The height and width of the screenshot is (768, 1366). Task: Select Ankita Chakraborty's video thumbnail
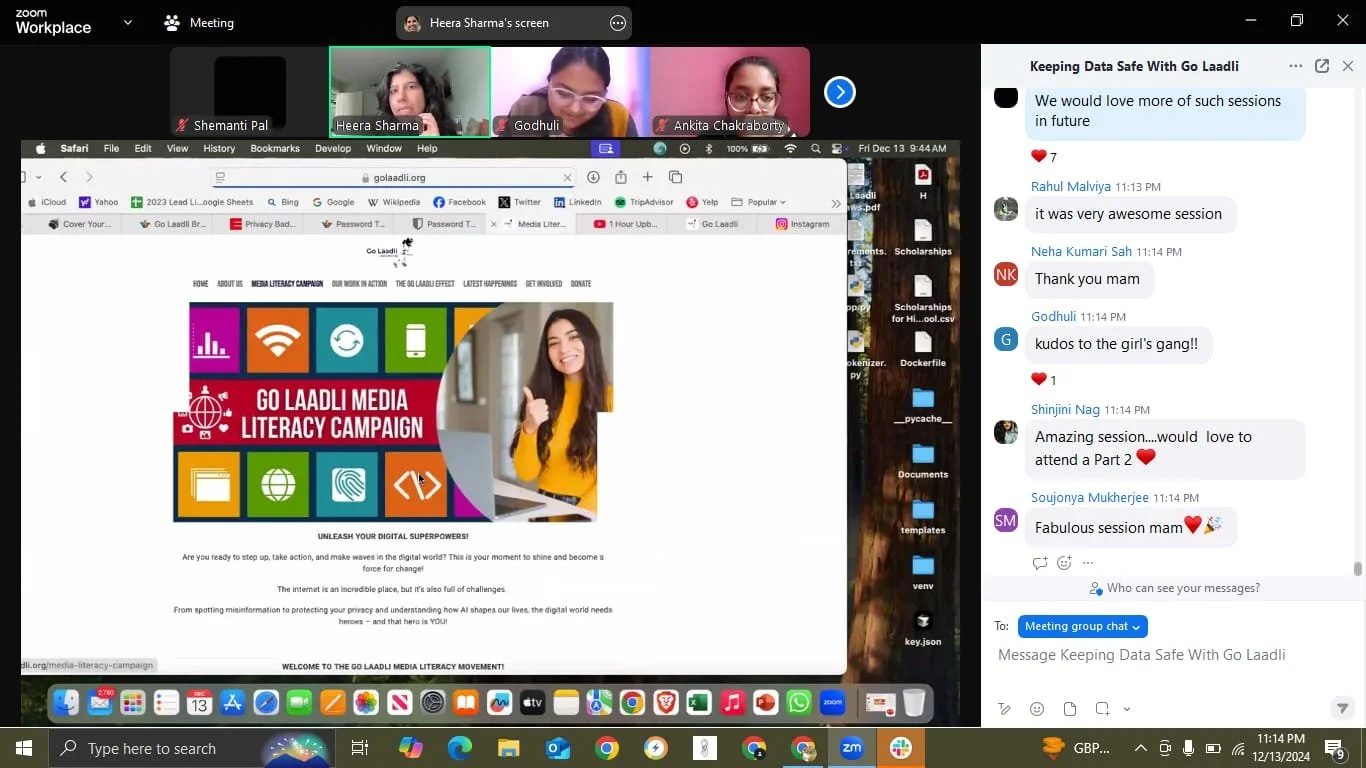(730, 92)
